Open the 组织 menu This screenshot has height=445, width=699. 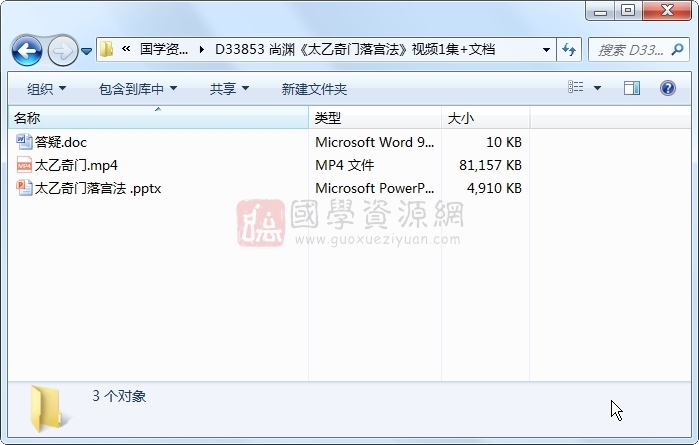point(46,89)
